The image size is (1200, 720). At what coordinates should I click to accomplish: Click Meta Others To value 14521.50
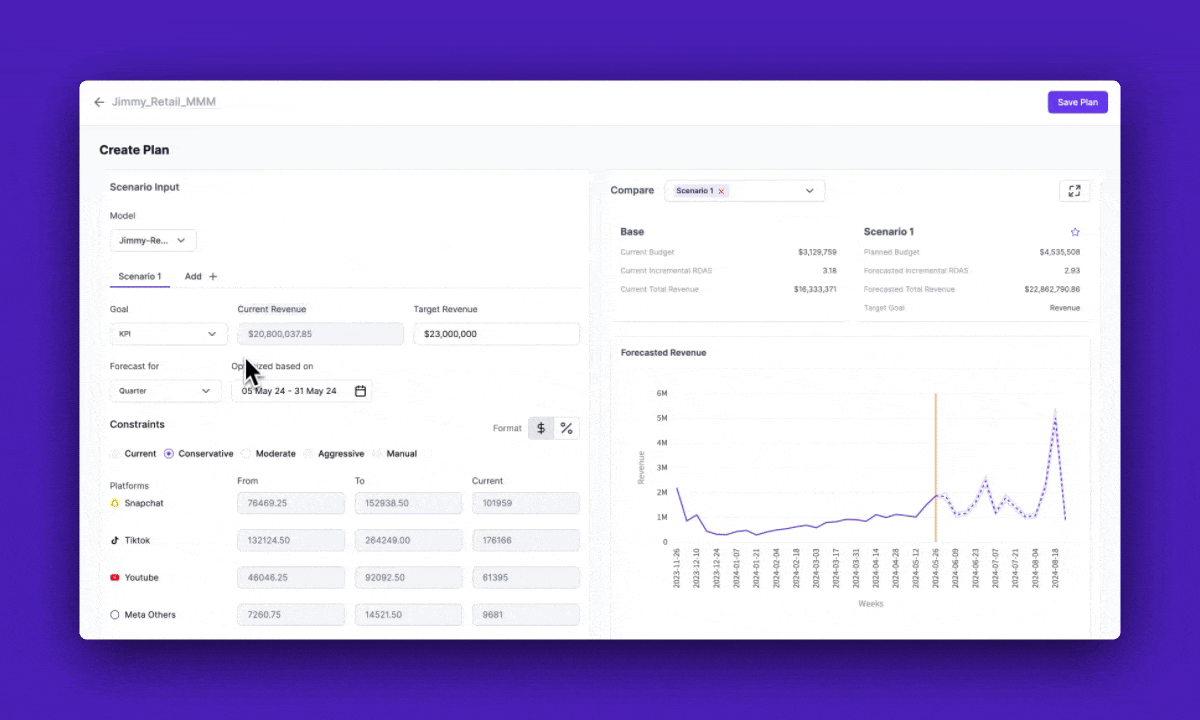[408, 615]
